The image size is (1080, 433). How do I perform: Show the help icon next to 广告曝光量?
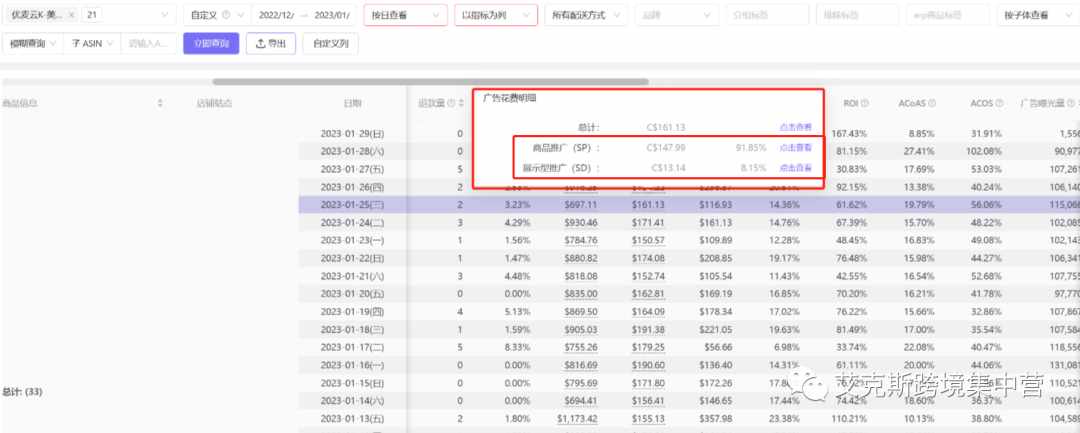tap(1070, 103)
